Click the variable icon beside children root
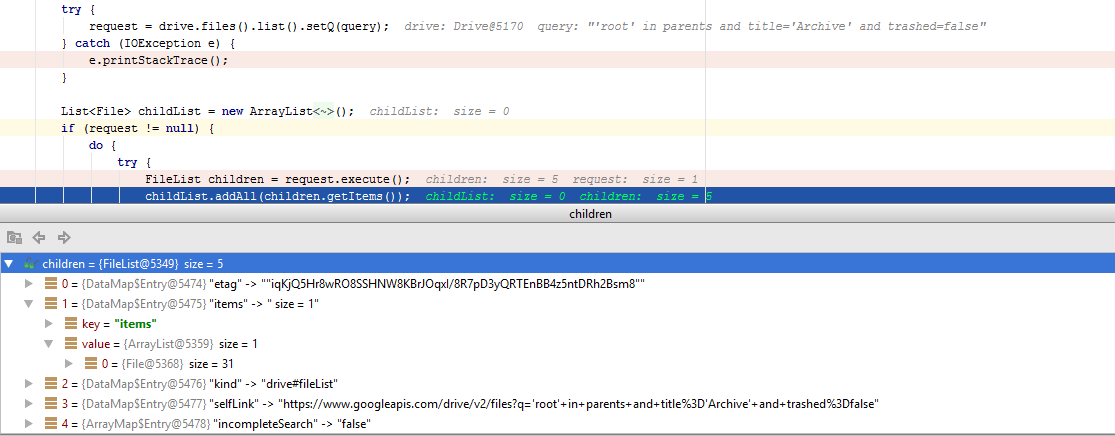Viewport: 1115px width, 436px height. coord(31,264)
